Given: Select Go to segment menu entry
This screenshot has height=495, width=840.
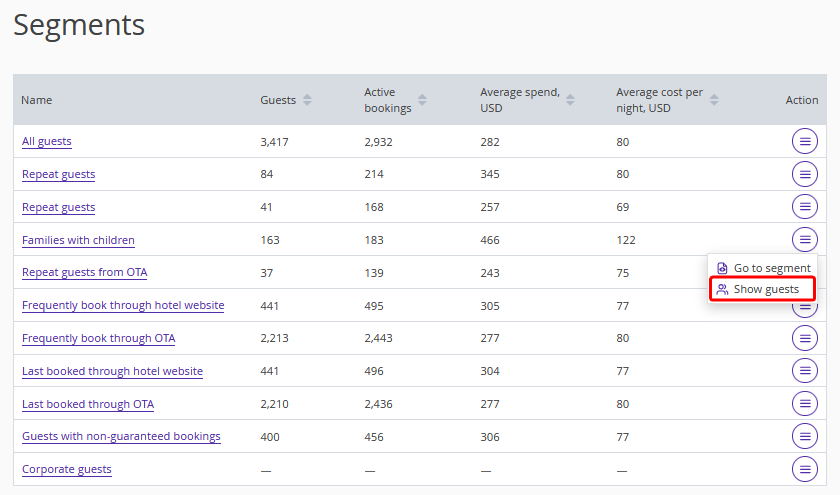Looking at the screenshot, I should point(771,268).
